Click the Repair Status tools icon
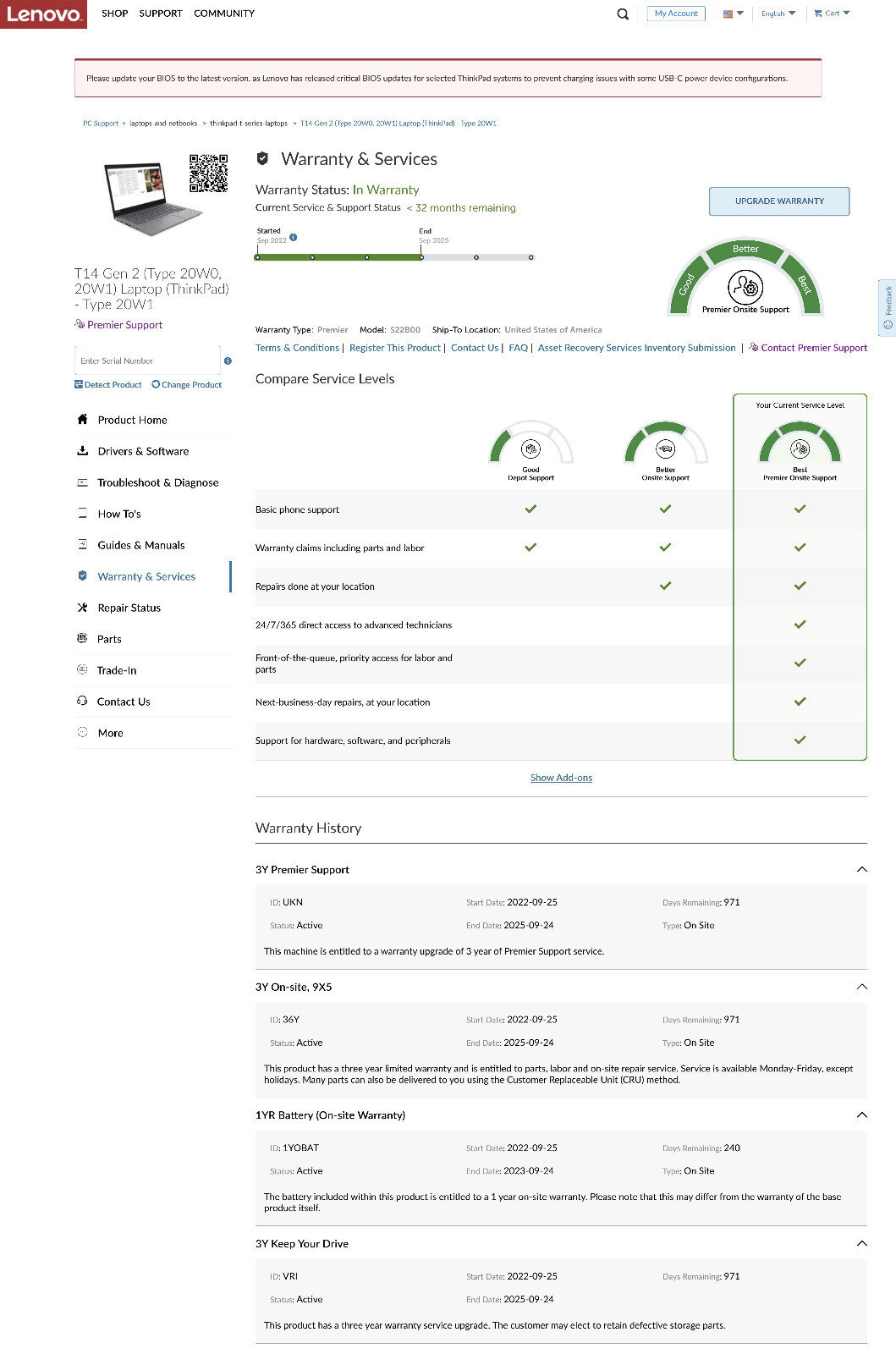Viewport: 896px width, 1354px height. coord(82,607)
